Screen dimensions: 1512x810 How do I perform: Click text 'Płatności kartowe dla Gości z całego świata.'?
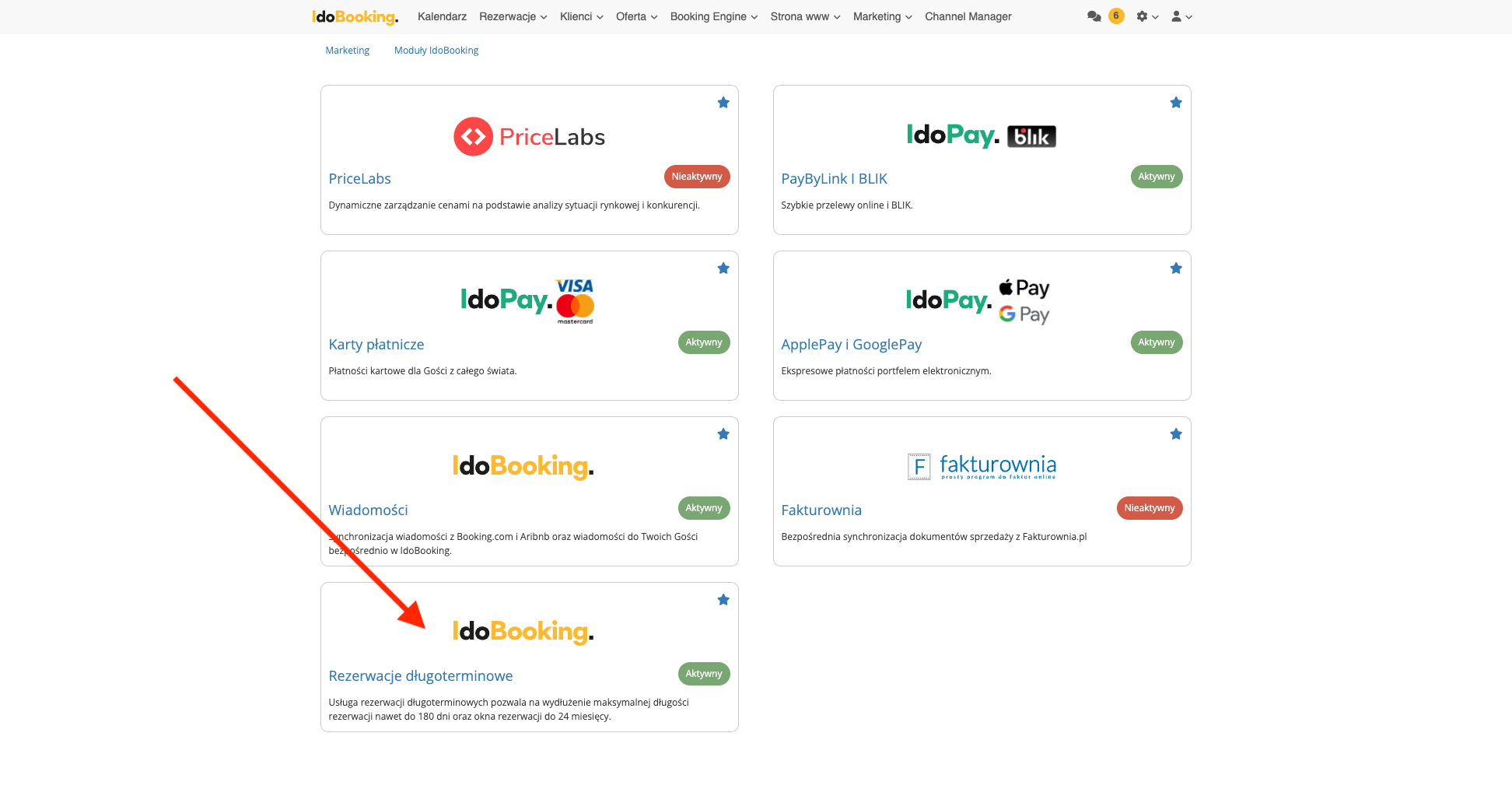[422, 371]
